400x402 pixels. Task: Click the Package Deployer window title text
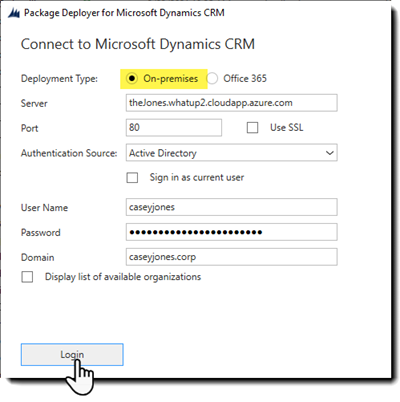click(124, 13)
